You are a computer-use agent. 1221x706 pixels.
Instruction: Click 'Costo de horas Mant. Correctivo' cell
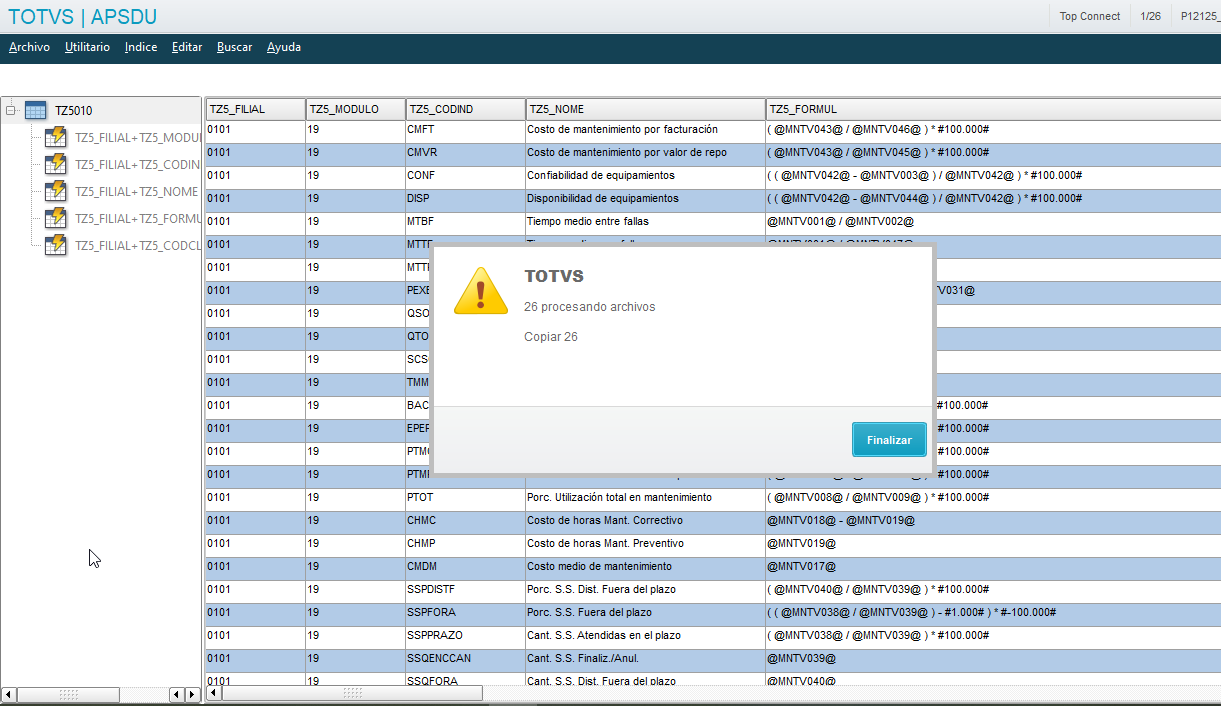pyautogui.click(x=645, y=521)
